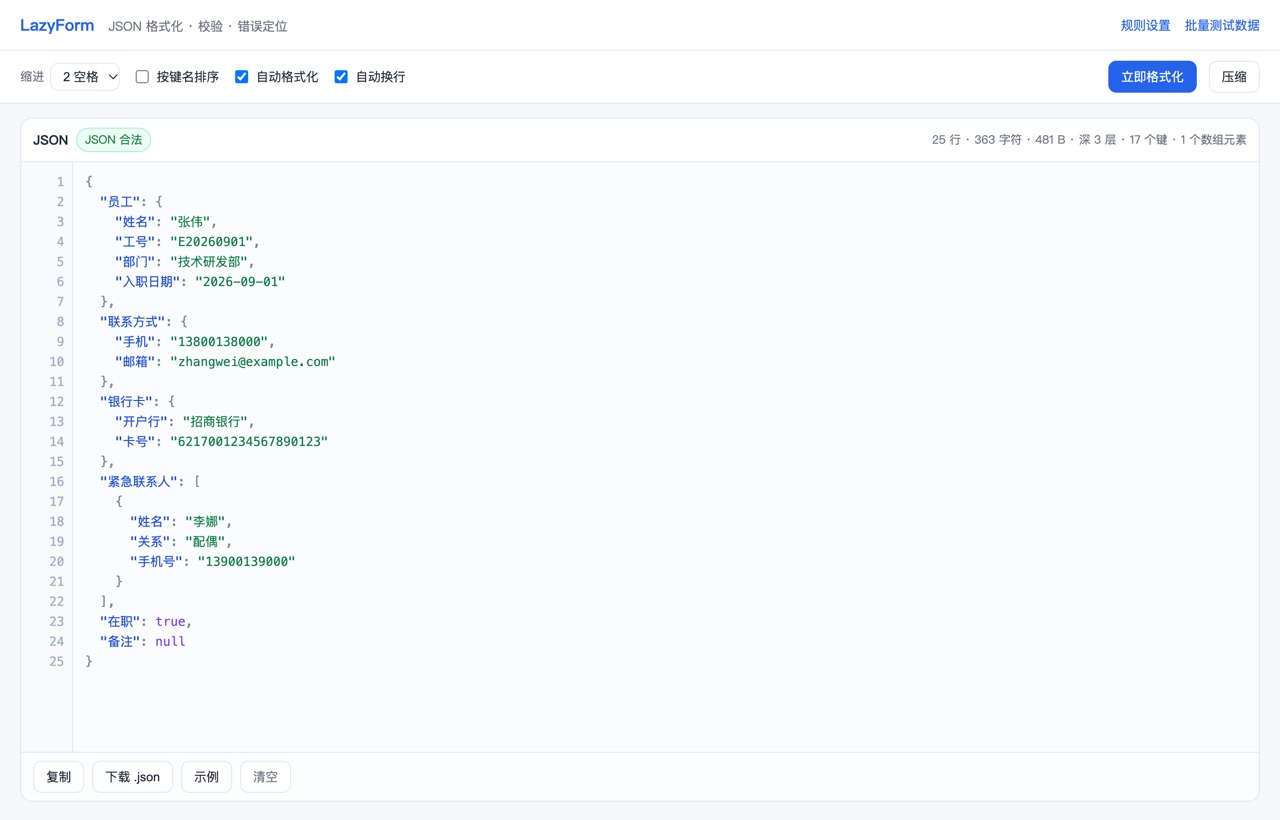This screenshot has height=820, width=1280.
Task: Click the null value of 备注
Action: [170, 642]
